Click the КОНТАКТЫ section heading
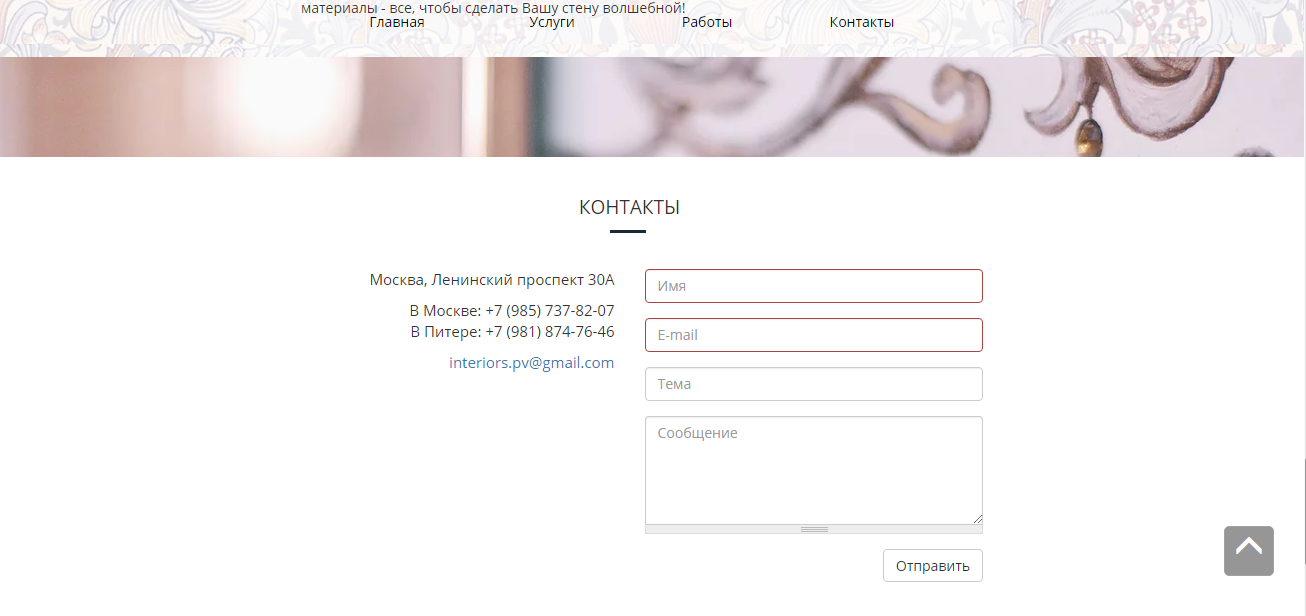The height and width of the screenshot is (616, 1306). tap(629, 208)
